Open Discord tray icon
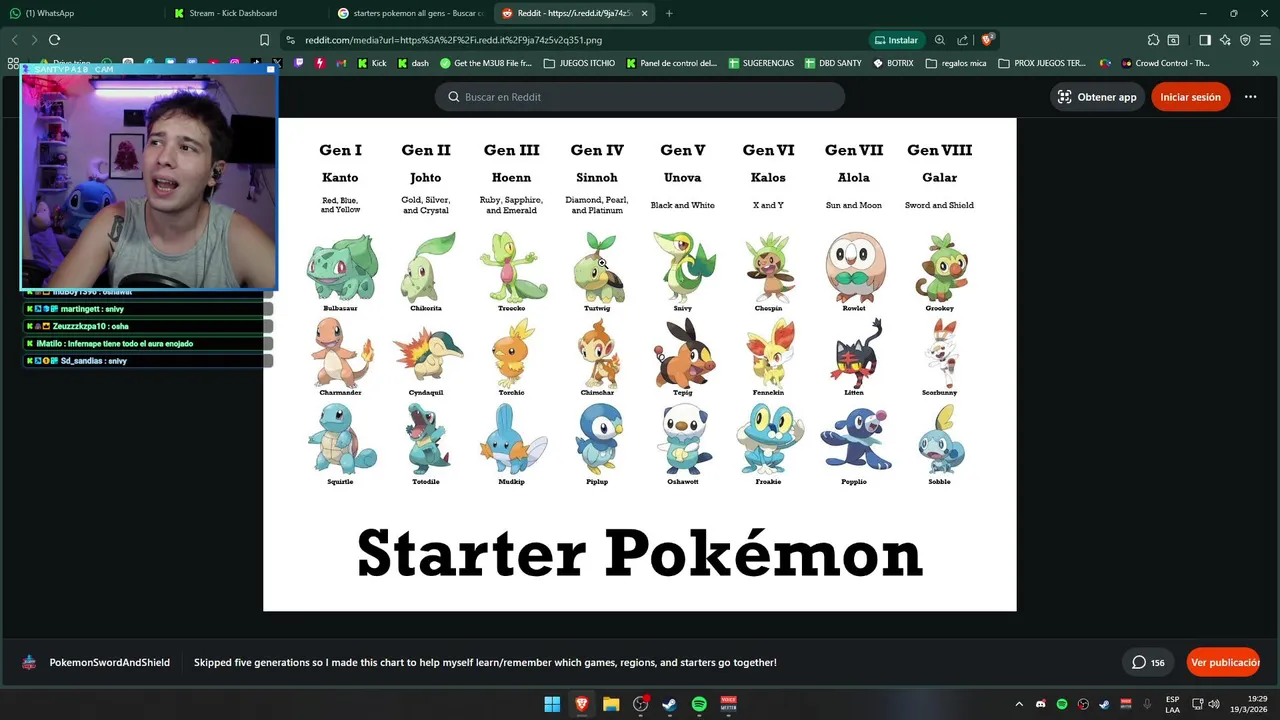This screenshot has width=1280, height=720. pos(1041,704)
